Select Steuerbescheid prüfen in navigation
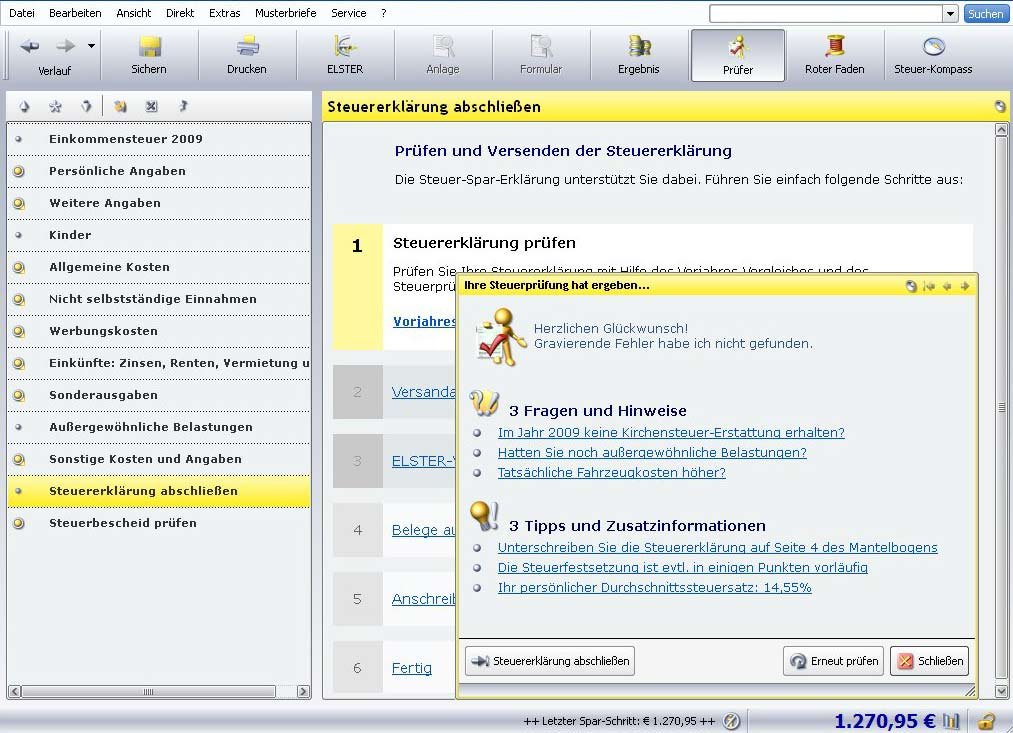 tap(159, 523)
